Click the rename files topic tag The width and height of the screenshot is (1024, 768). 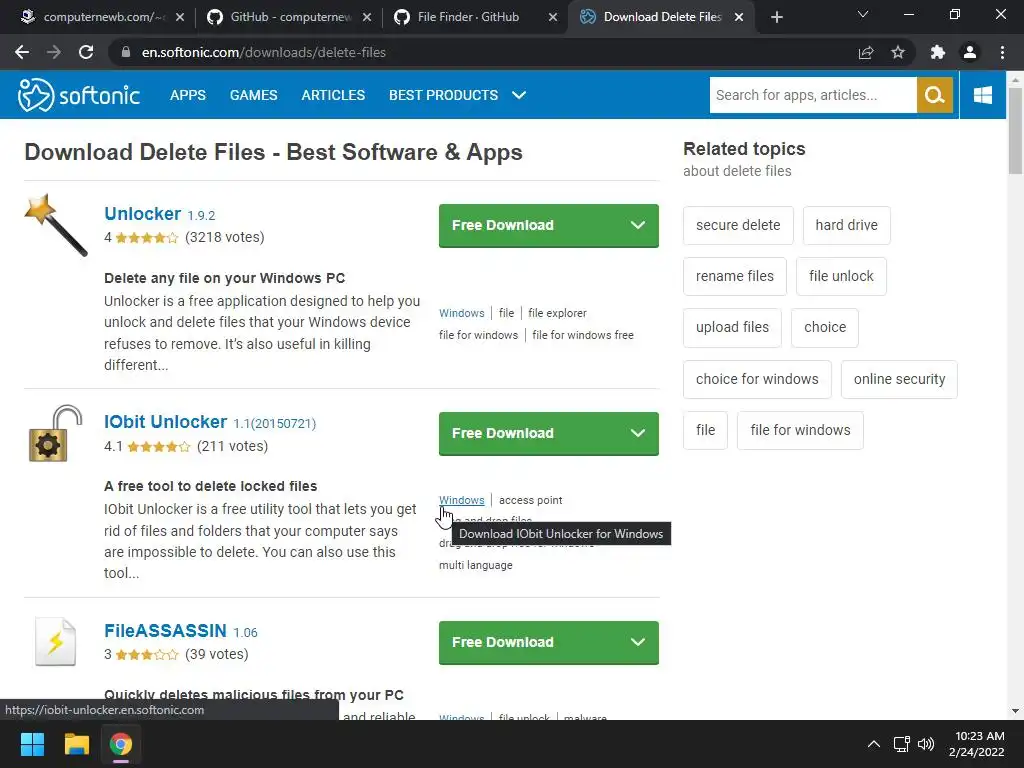(x=735, y=276)
